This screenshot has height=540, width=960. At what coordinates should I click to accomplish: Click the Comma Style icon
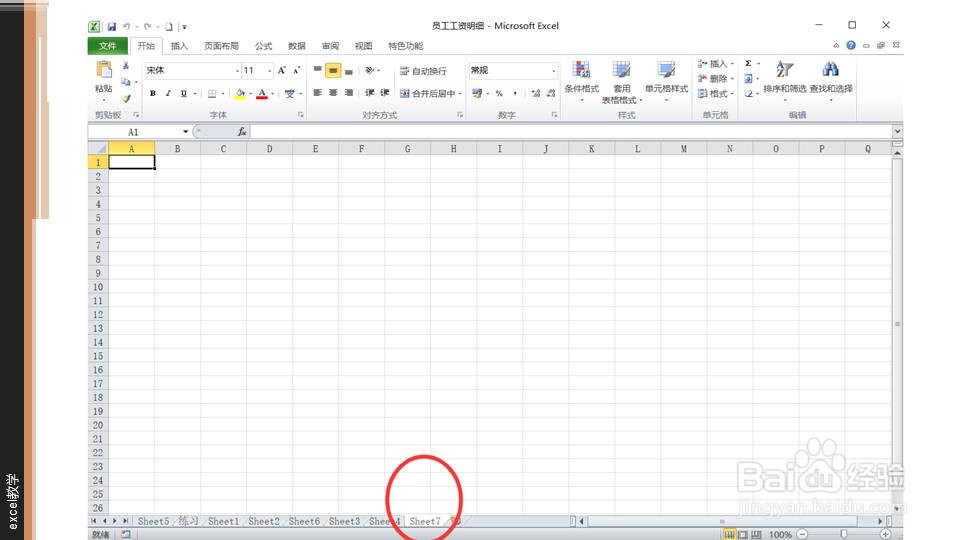pos(515,93)
